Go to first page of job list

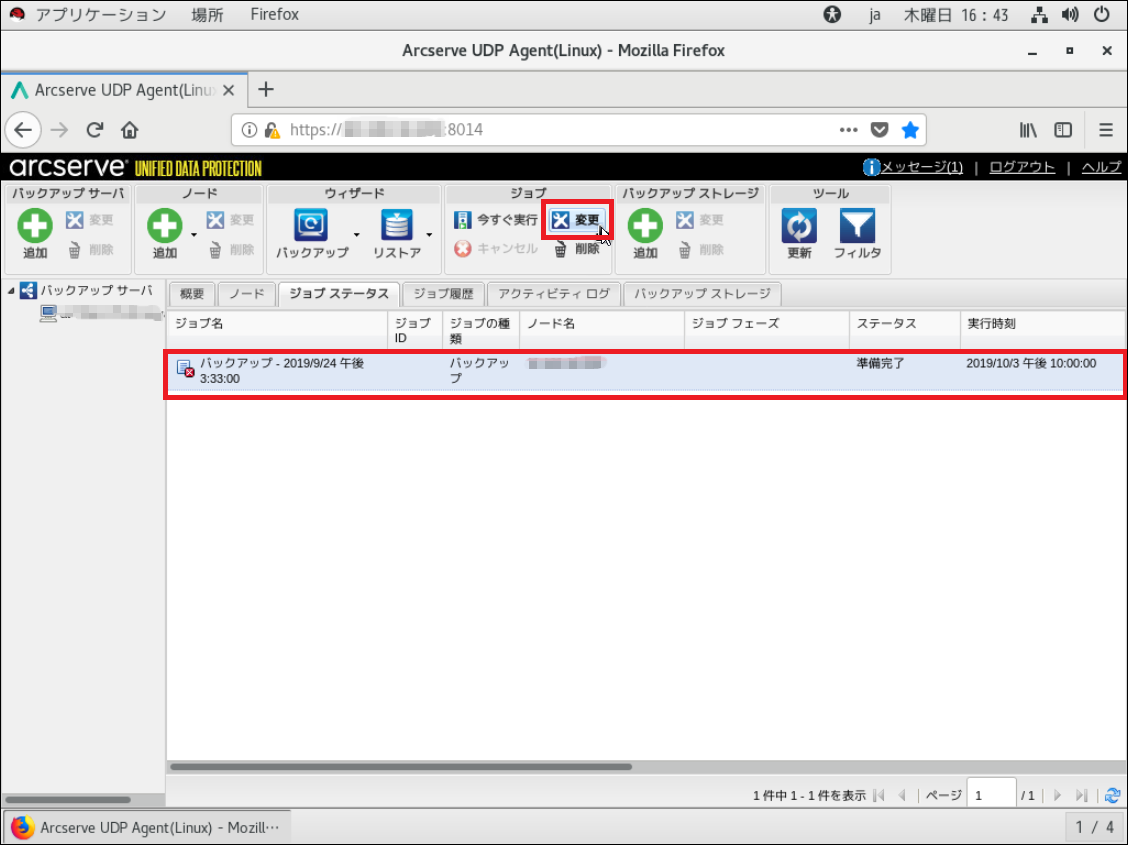[878, 795]
